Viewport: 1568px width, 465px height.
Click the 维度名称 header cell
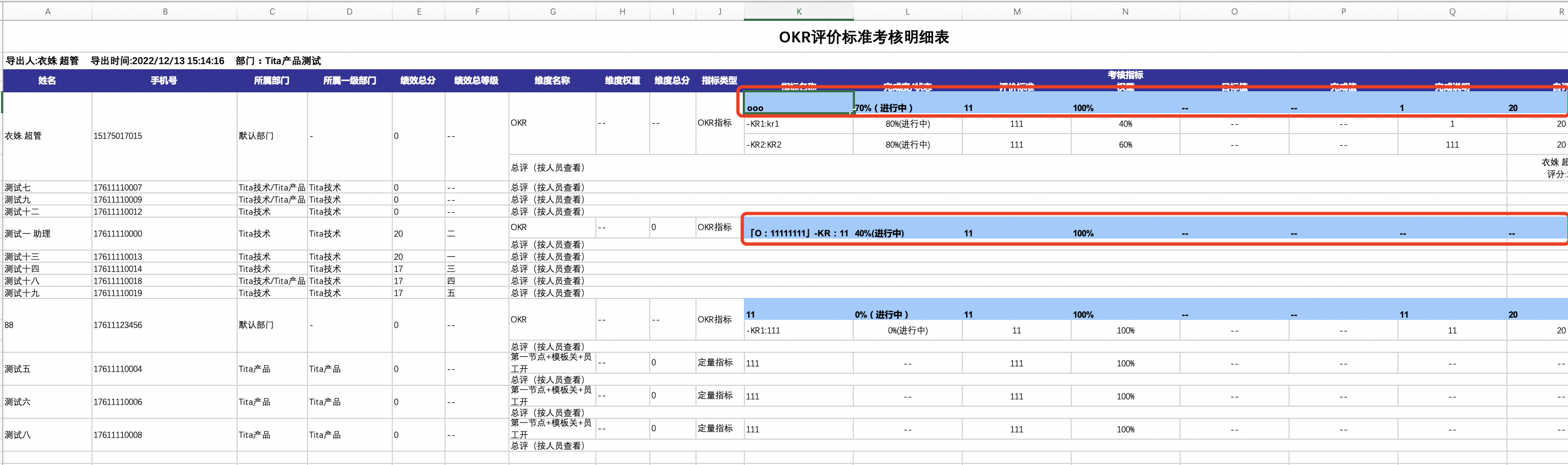[552, 80]
